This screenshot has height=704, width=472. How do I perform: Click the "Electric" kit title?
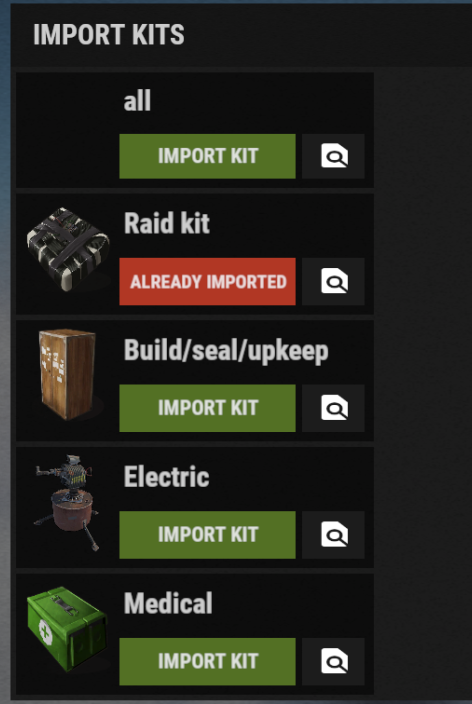166,476
